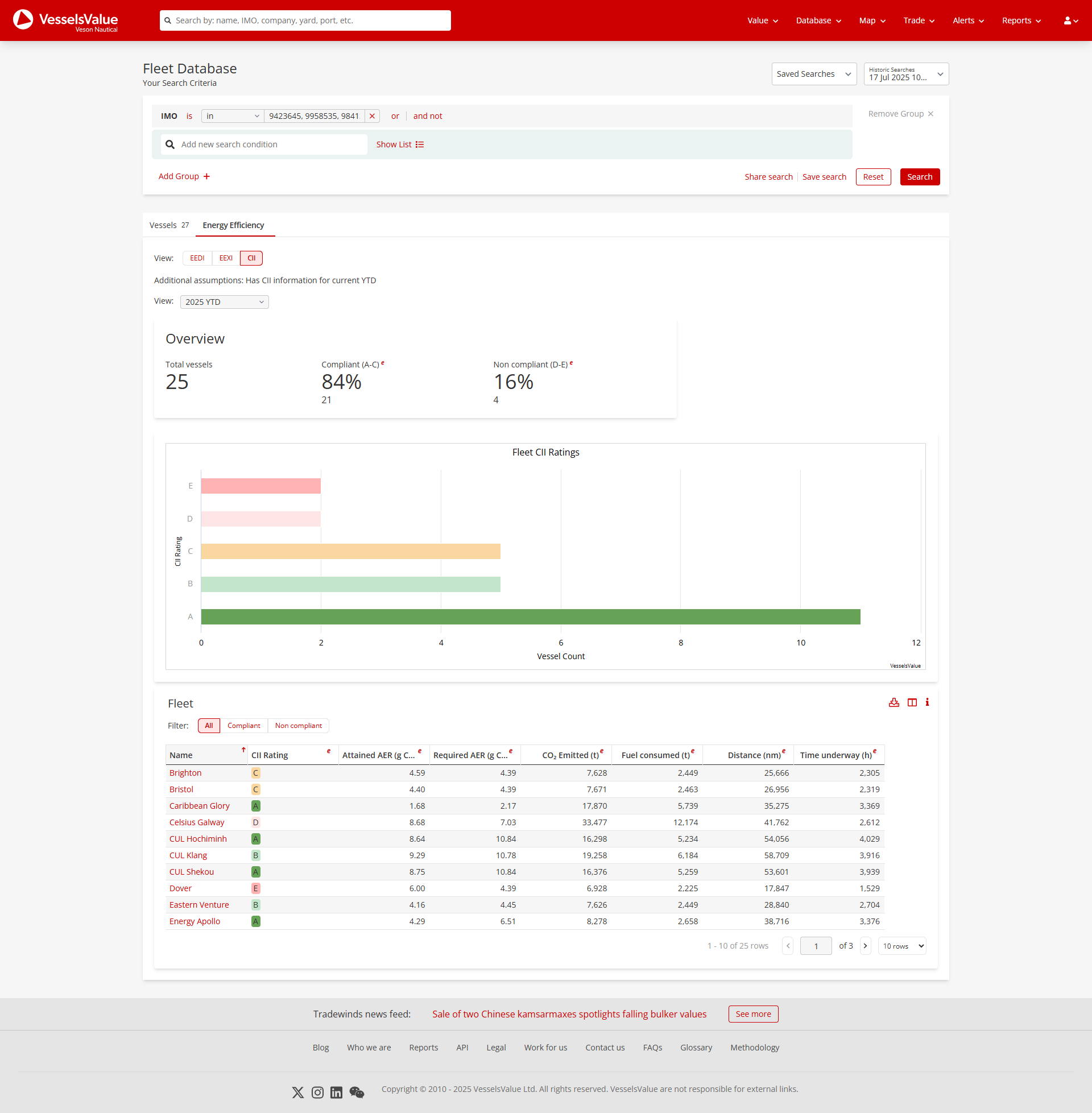
Task: Change the rows per page dropdown
Action: coord(901,946)
